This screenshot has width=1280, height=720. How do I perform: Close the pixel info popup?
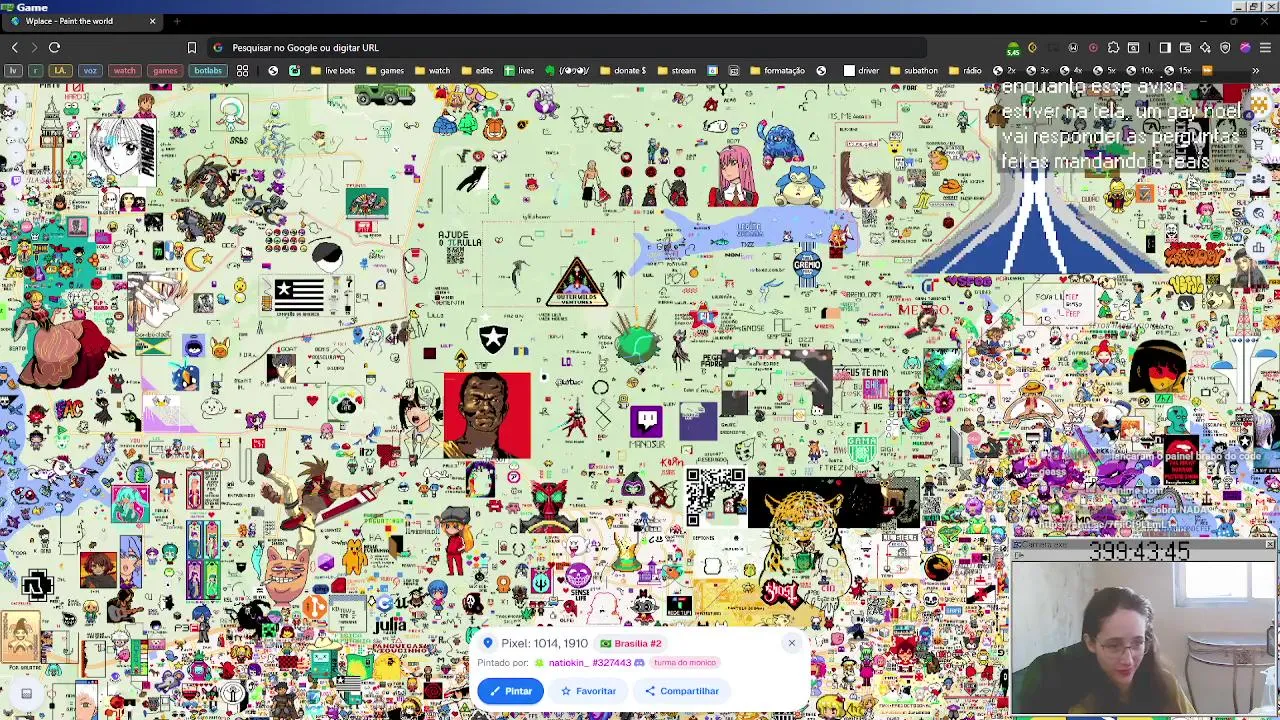791,643
